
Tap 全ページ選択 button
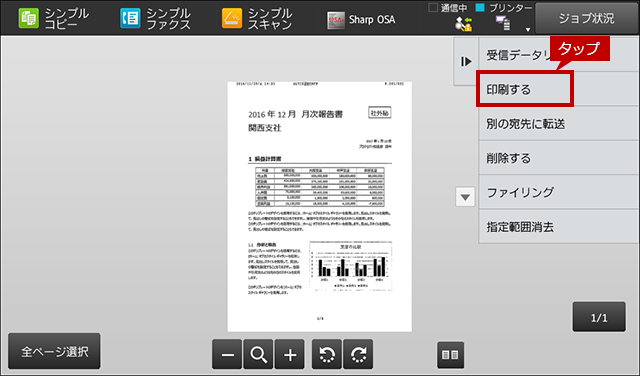tap(54, 351)
